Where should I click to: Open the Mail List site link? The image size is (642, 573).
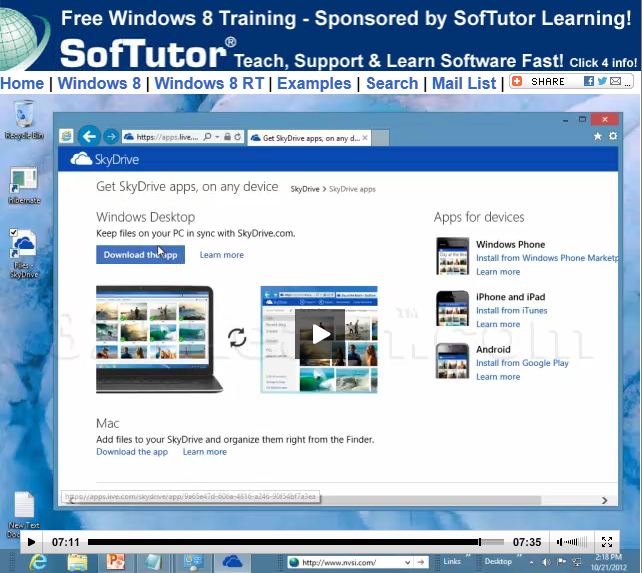pos(464,84)
